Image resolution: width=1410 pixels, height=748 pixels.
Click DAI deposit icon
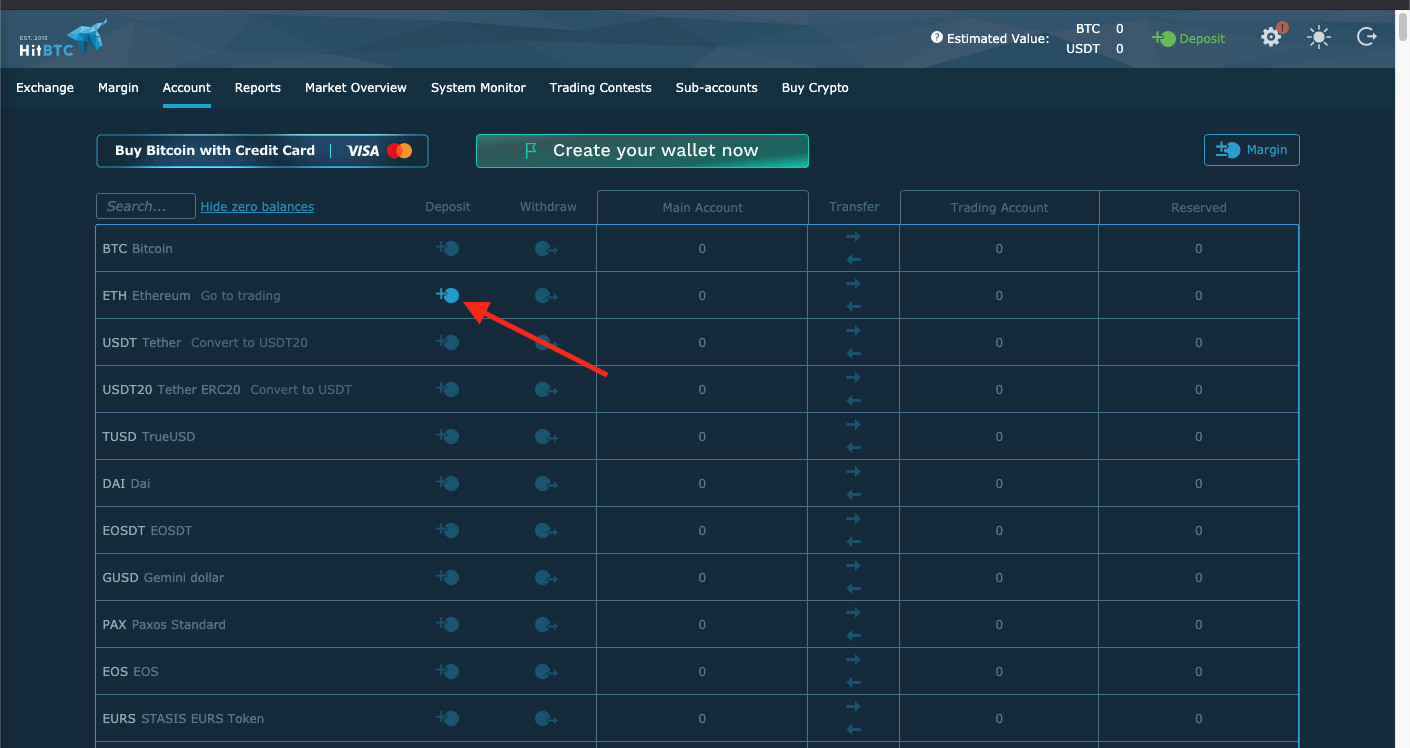tap(447, 483)
